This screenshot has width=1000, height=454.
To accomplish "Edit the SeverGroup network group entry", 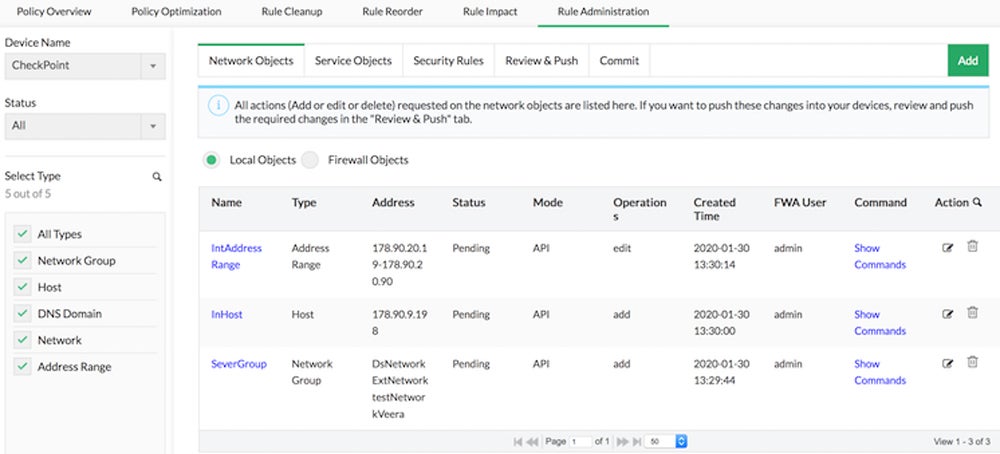I will 948,364.
